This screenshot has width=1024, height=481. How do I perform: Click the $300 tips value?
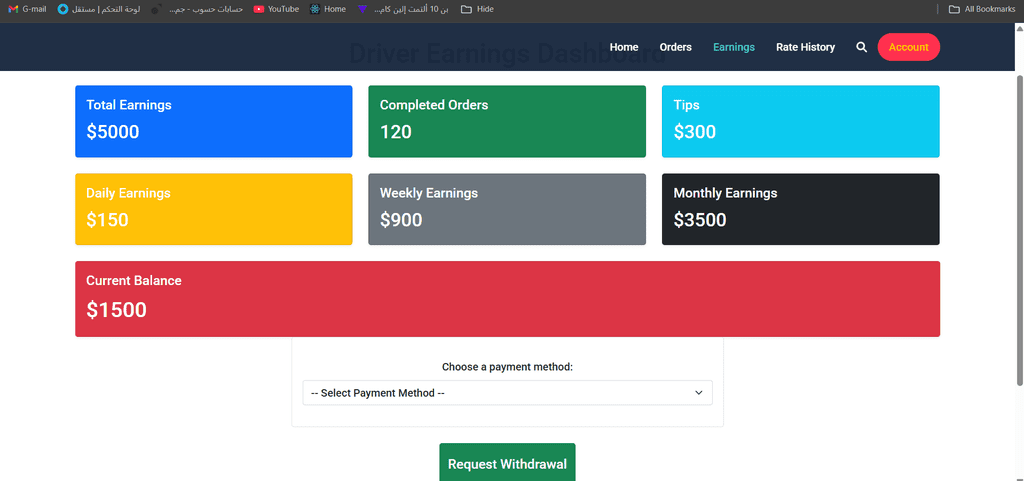695,132
